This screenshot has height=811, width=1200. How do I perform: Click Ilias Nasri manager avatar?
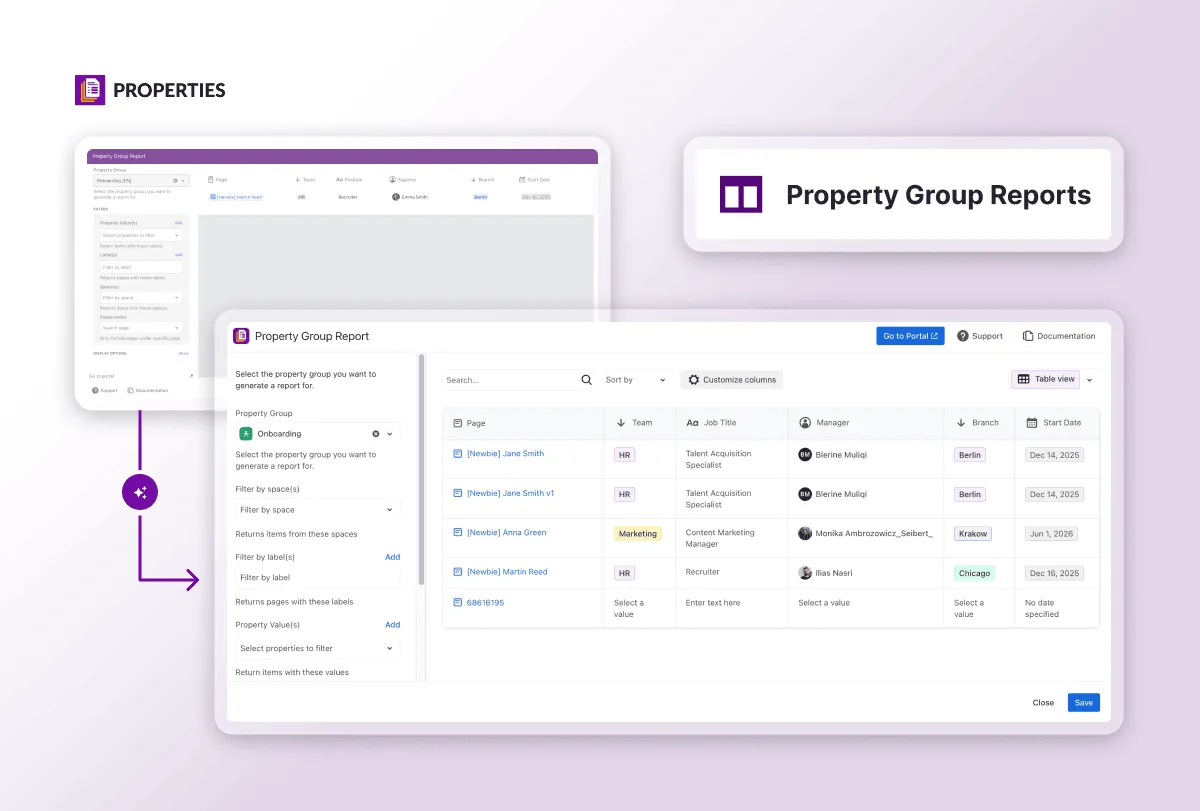805,573
